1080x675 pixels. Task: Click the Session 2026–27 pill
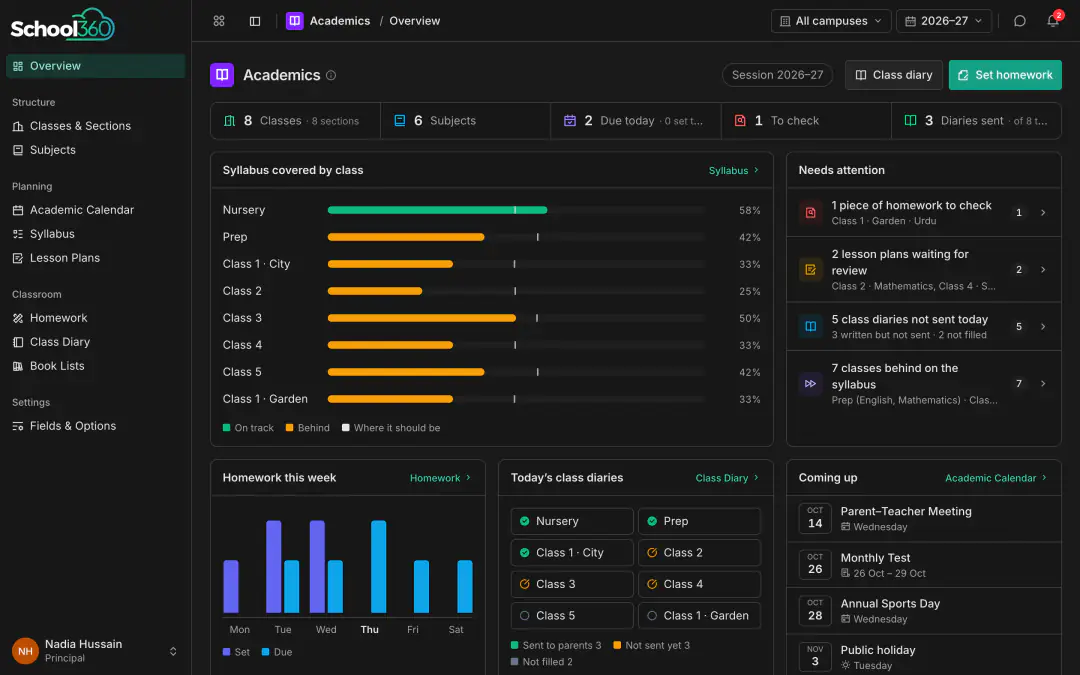777,75
